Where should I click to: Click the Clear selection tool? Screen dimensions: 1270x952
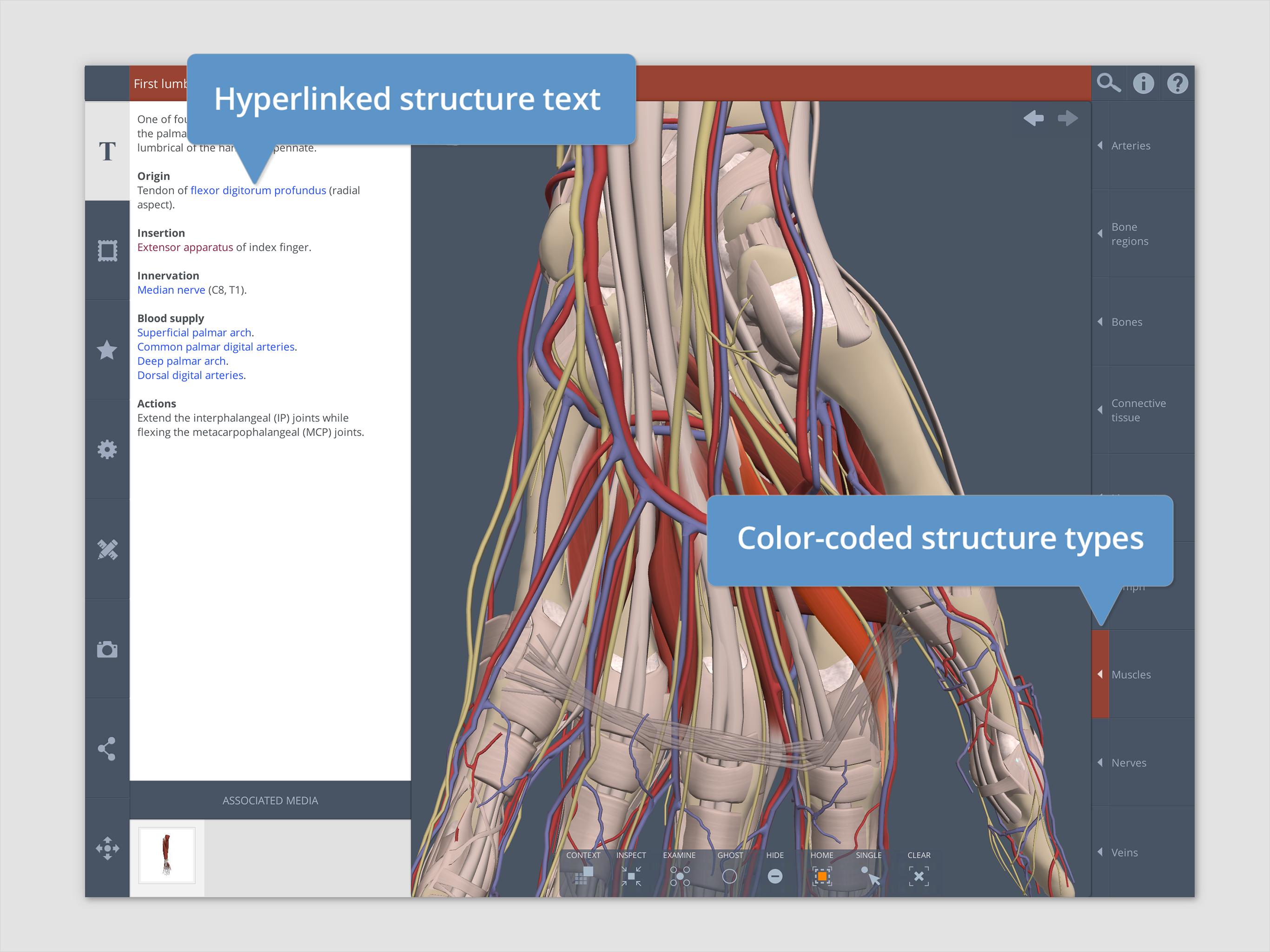[919, 869]
